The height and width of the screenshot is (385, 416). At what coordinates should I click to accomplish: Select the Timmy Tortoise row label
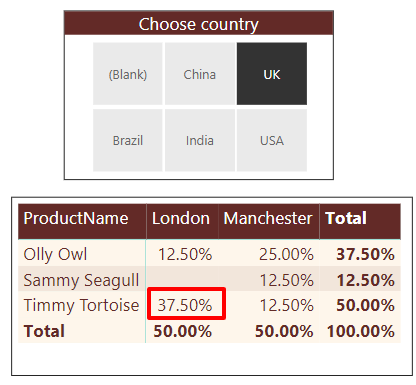(81, 305)
